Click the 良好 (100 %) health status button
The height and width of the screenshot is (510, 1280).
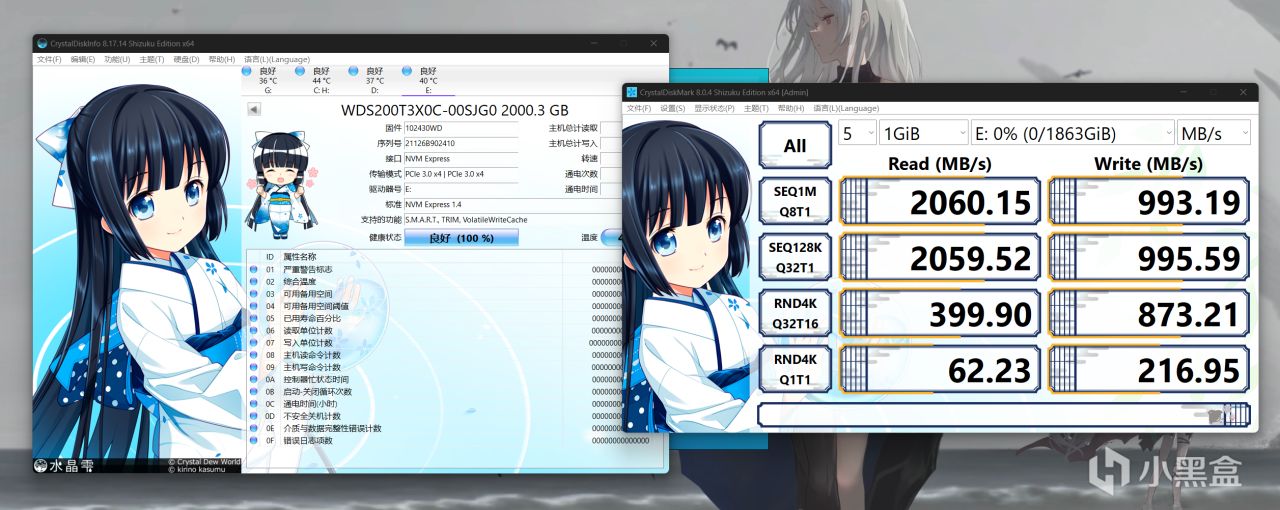coord(461,238)
